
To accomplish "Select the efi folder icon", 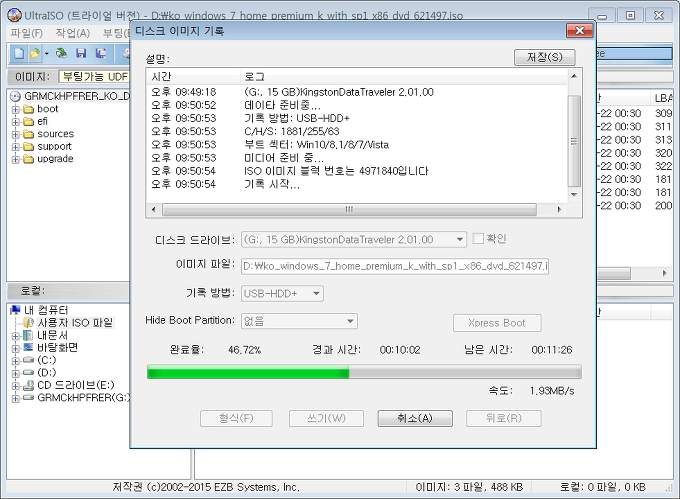I will pos(29,121).
